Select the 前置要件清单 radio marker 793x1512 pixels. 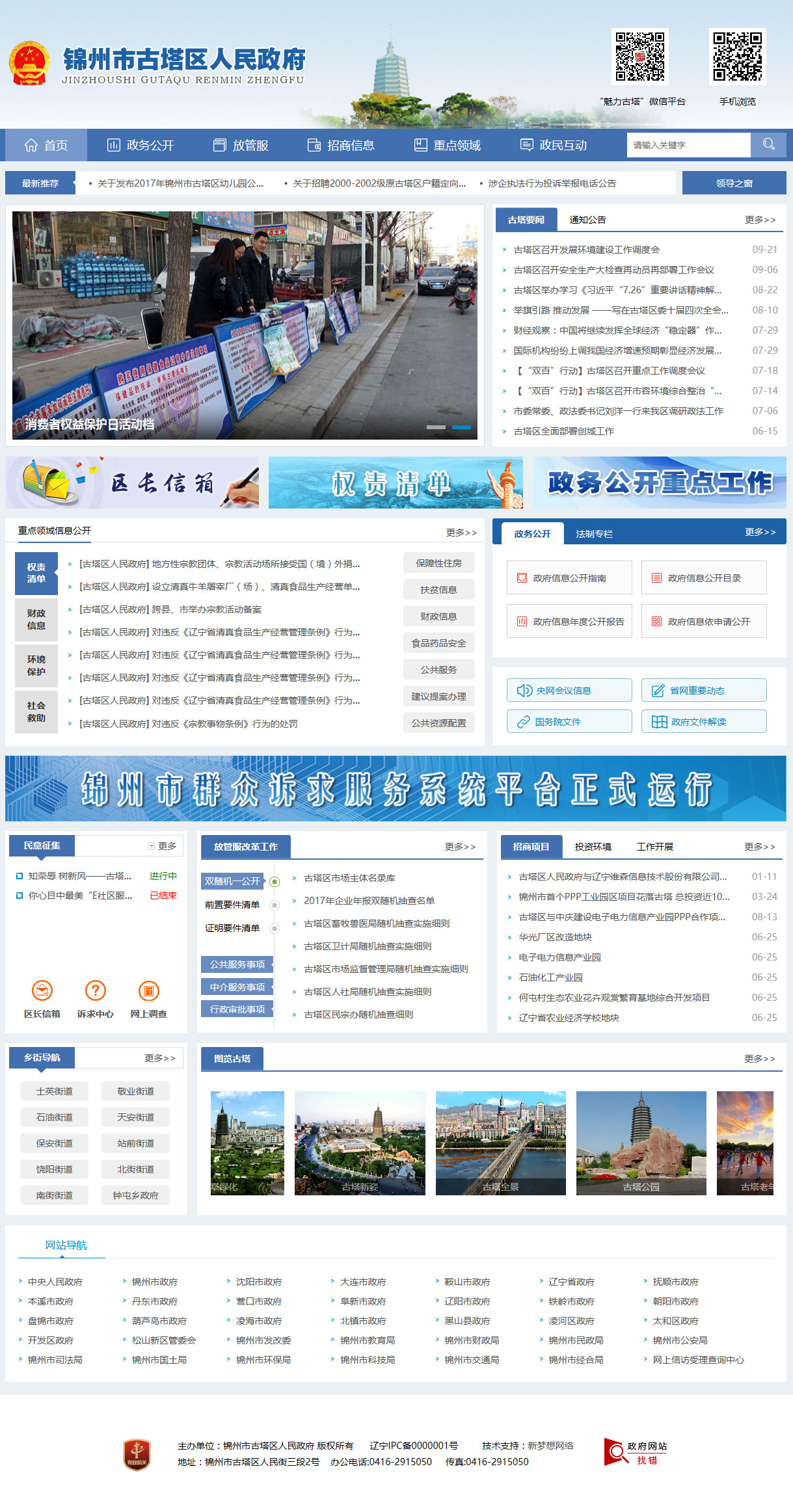coord(275,905)
